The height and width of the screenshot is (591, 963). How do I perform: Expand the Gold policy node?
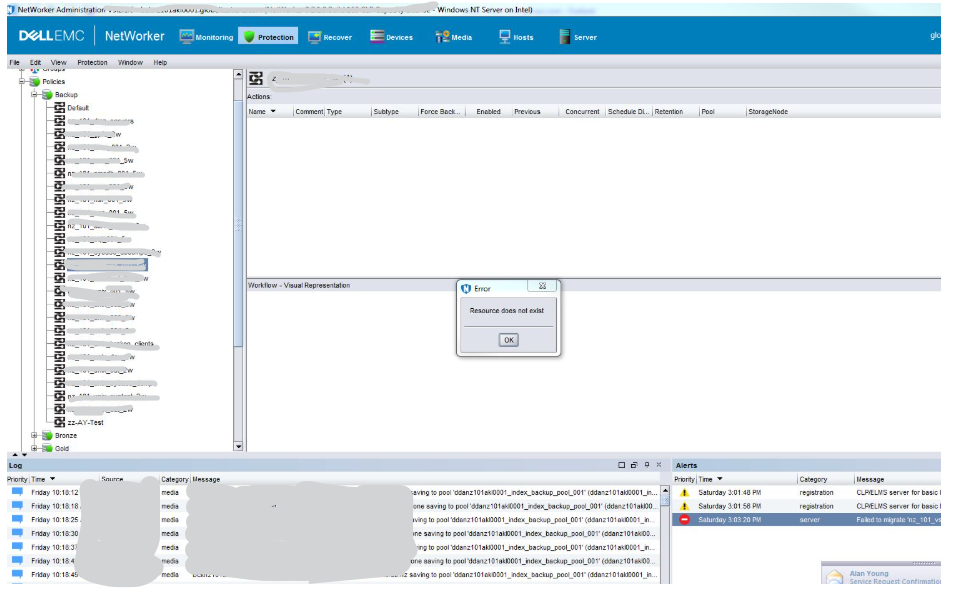35,448
